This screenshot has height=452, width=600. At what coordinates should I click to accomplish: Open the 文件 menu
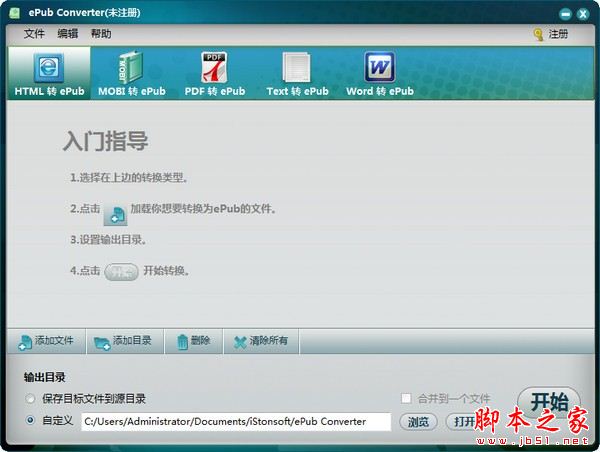click(34, 34)
